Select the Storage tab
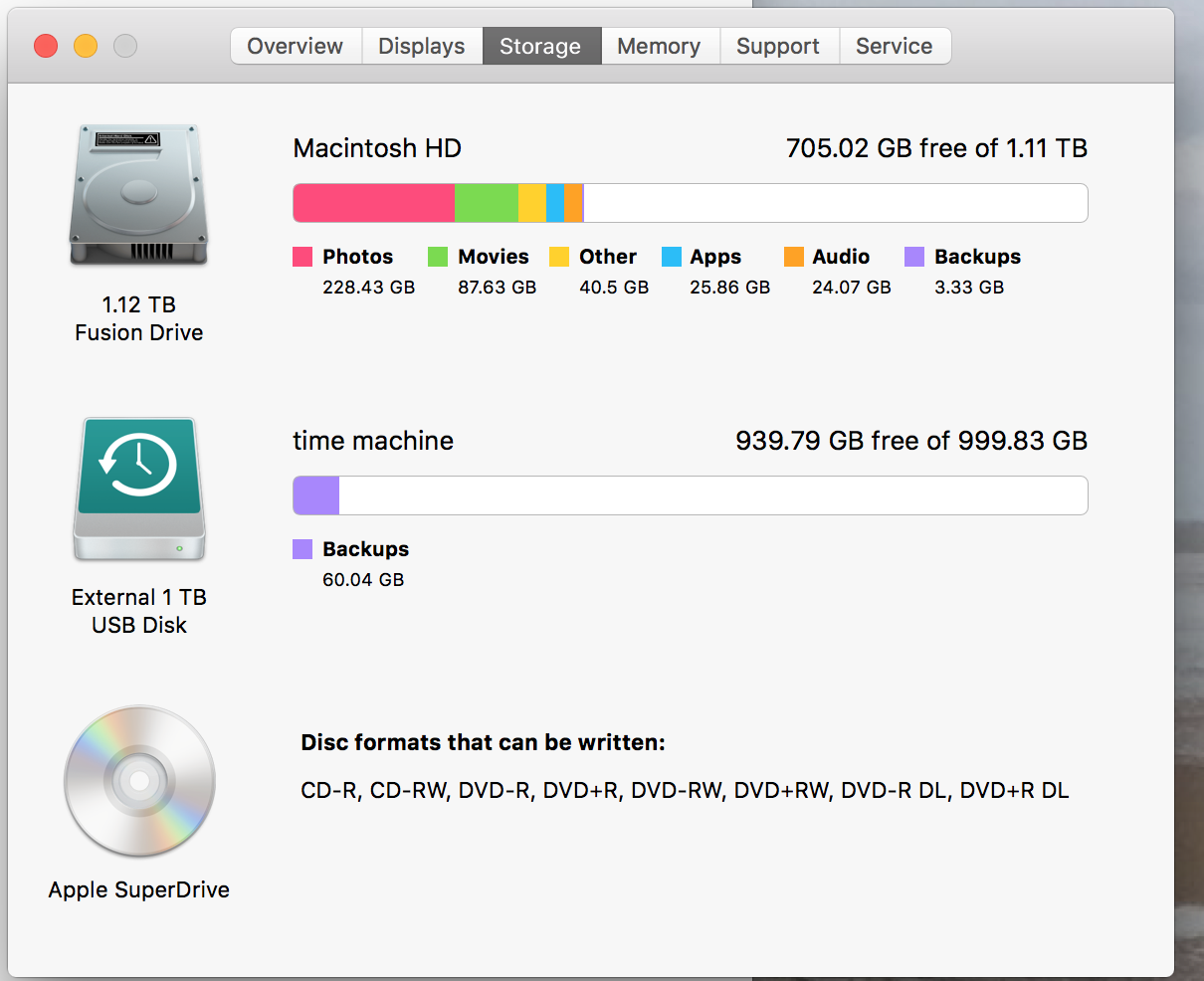The height and width of the screenshot is (981, 1204). point(541,46)
